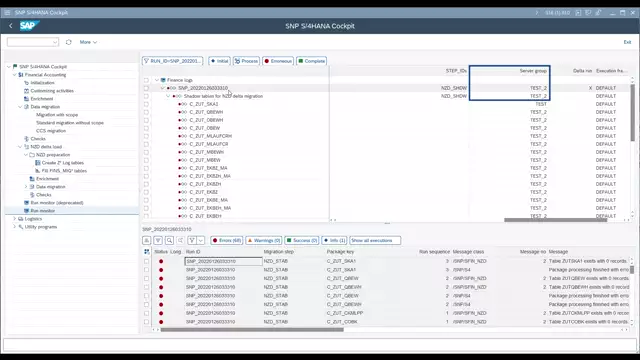
Task: Click the Logistics node icon
Action: [21, 219]
